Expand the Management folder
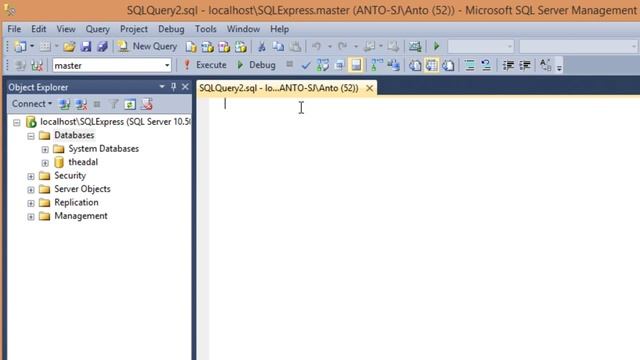 pos(31,216)
